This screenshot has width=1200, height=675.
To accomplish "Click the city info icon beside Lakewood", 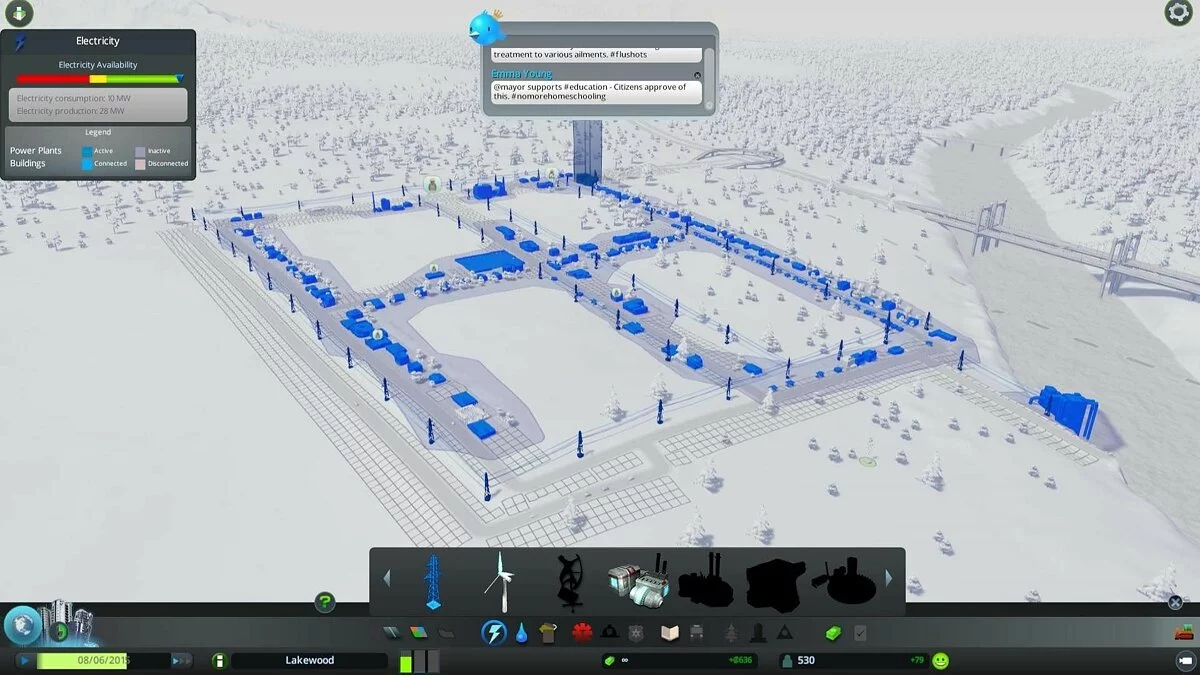I will tap(219, 660).
